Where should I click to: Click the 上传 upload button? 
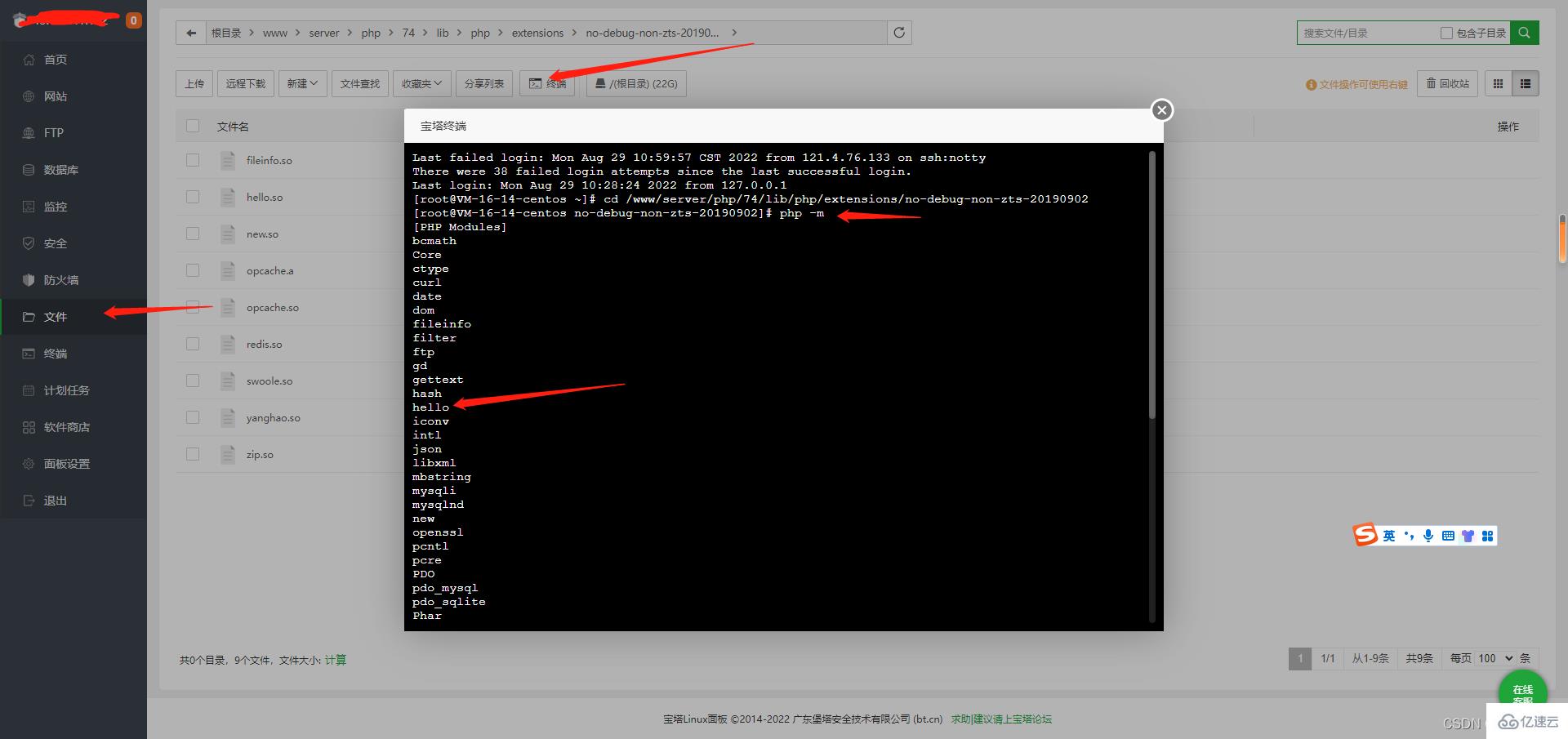pos(194,83)
